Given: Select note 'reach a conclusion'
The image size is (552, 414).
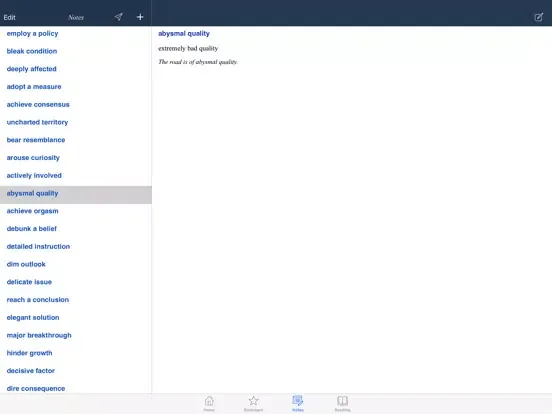Looking at the screenshot, I should click(x=76, y=300).
